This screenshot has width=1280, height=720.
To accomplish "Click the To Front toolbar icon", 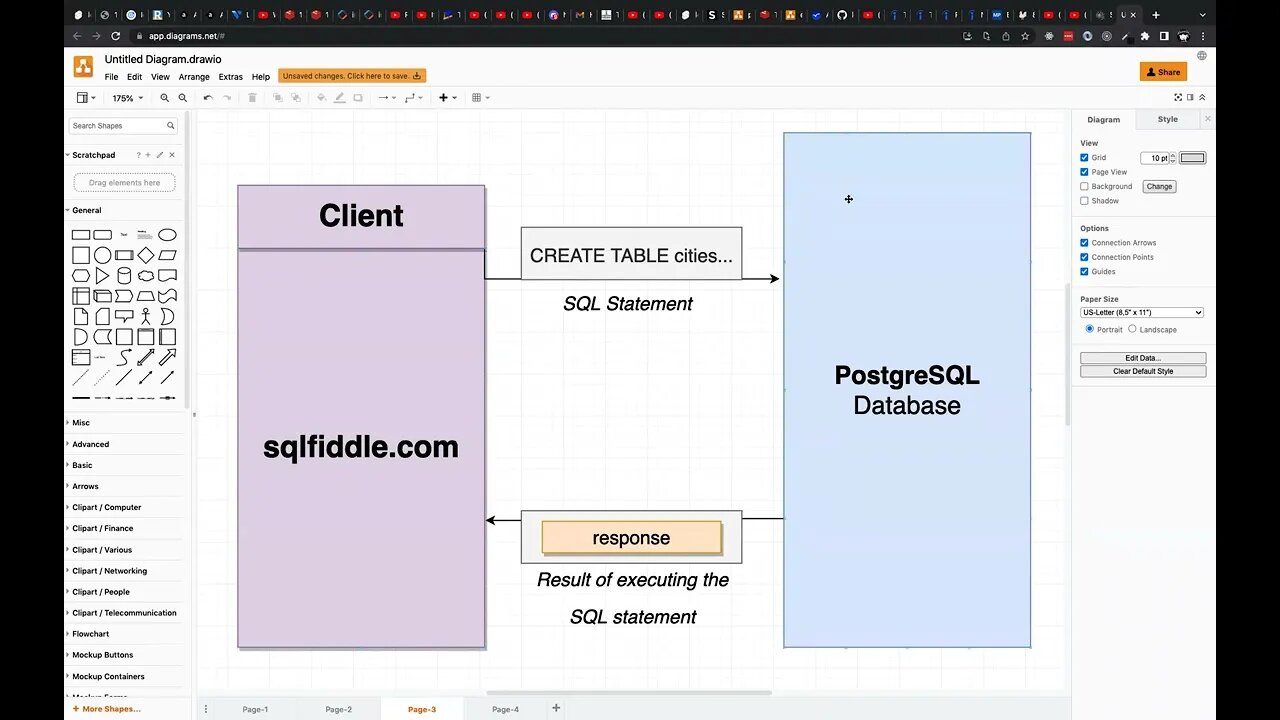I will click(x=278, y=98).
